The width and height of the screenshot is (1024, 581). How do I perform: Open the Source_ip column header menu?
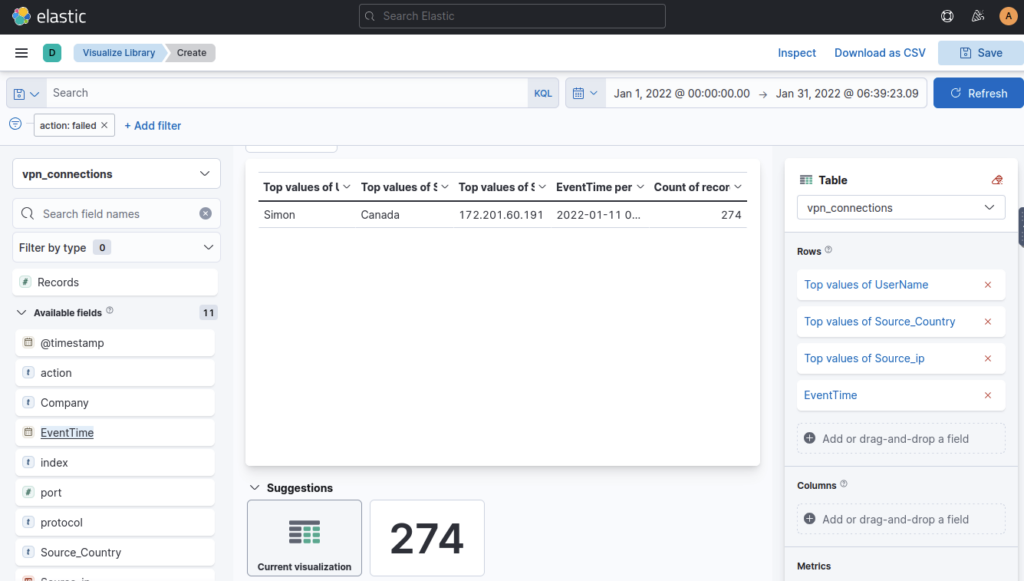pos(542,187)
